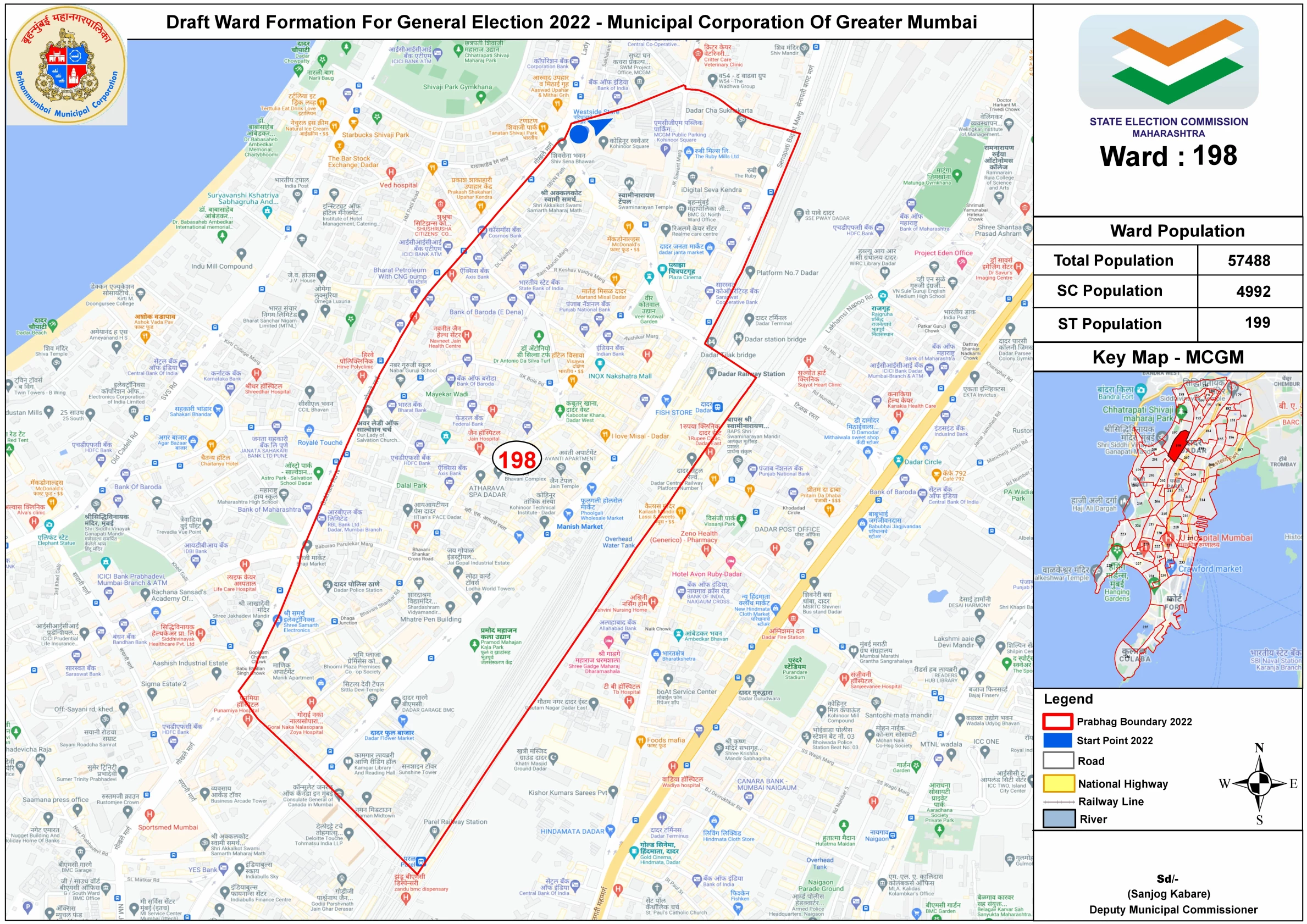Click the Dadar Police Station pin
Screen dimensions: 1307x924
[328, 585]
